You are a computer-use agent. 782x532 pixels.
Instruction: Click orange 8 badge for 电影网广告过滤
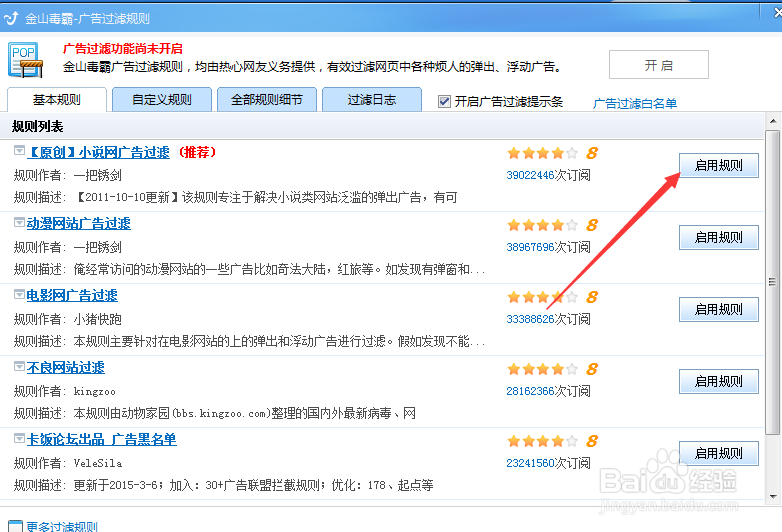pyautogui.click(x=591, y=297)
